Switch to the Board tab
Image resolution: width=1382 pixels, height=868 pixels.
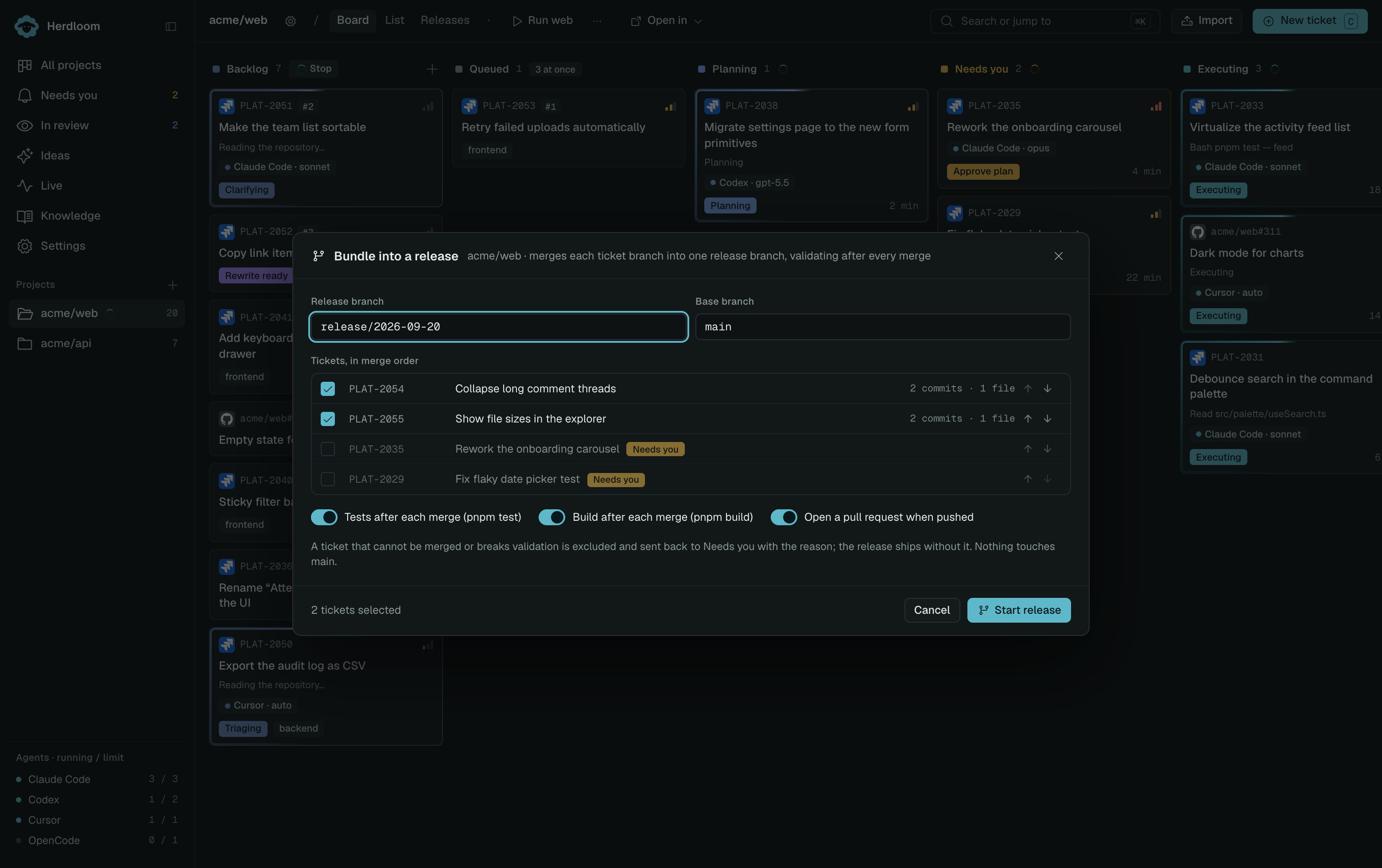click(x=353, y=21)
